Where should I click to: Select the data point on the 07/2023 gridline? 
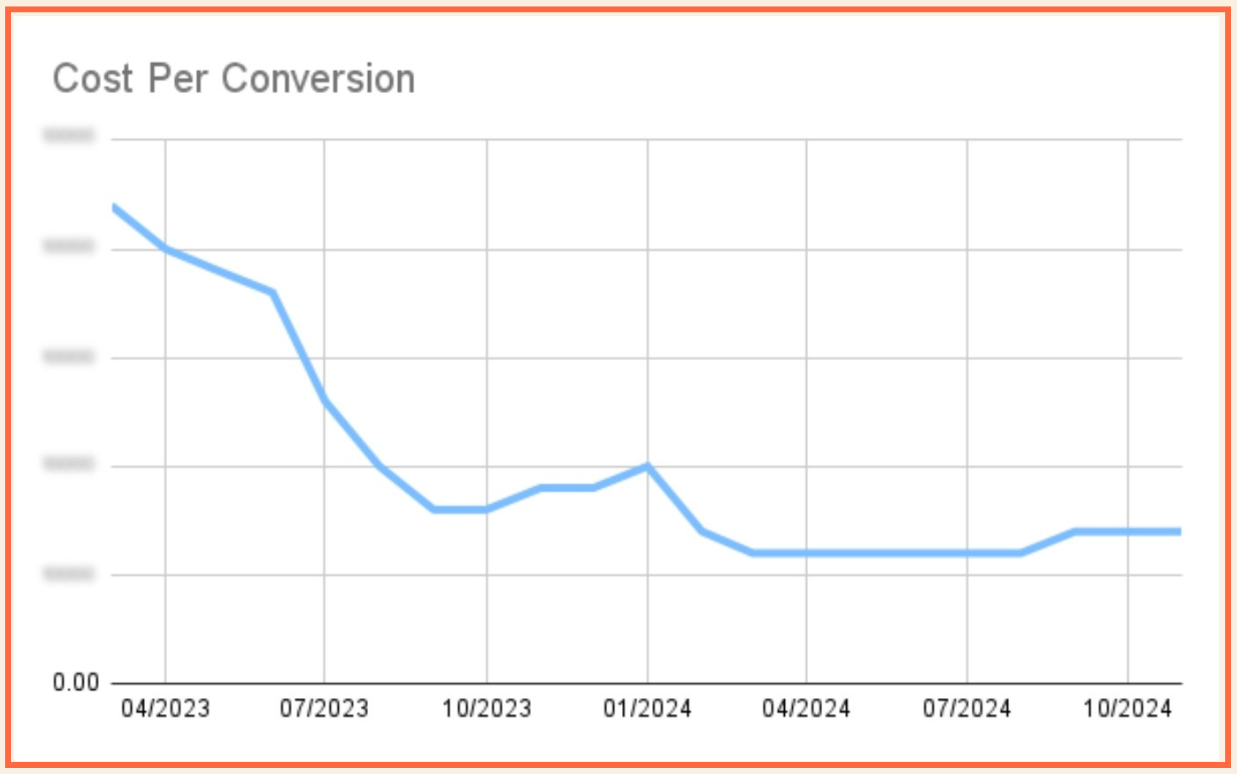pyautogui.click(x=325, y=400)
